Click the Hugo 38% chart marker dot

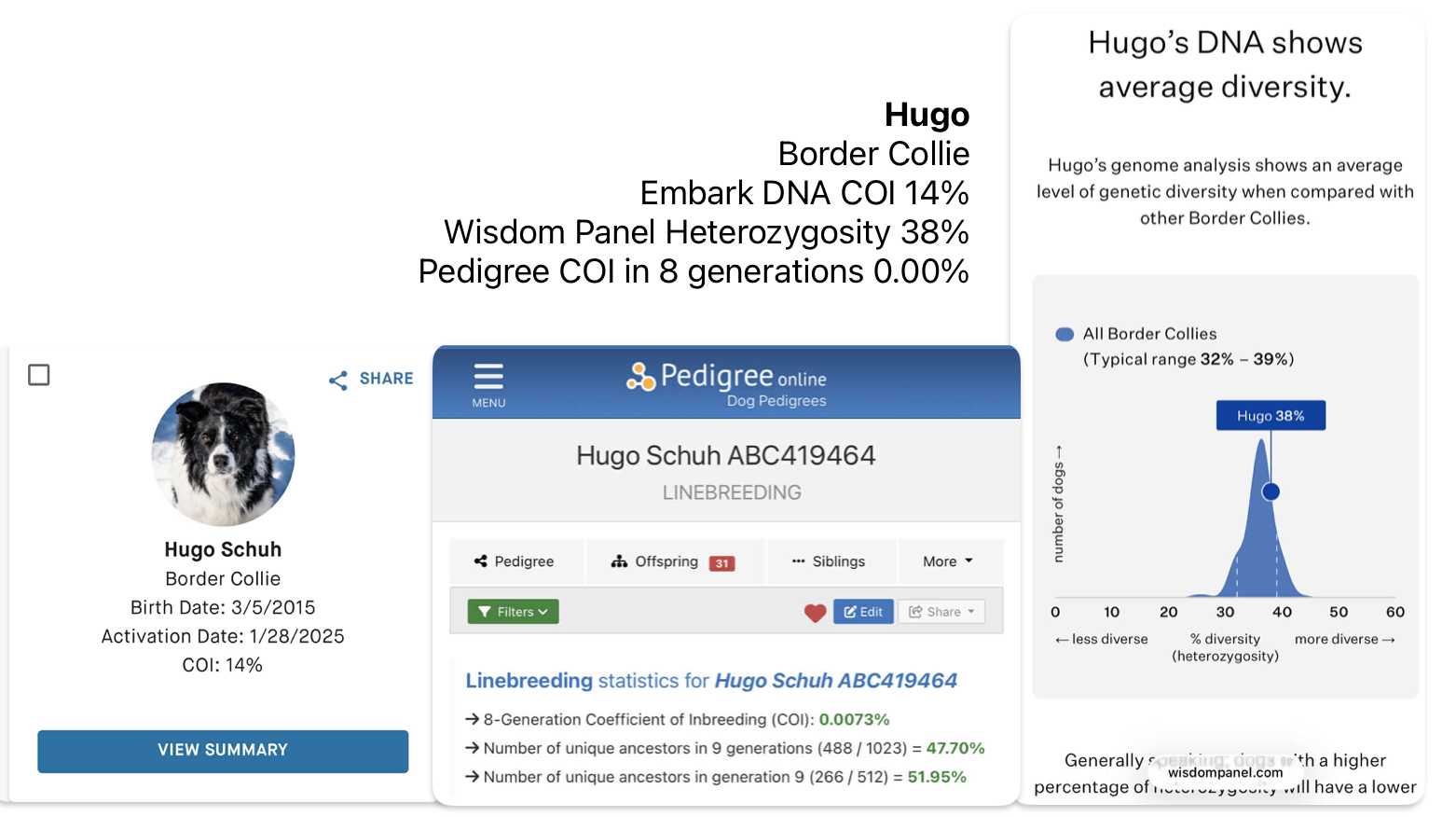pos(1271,492)
